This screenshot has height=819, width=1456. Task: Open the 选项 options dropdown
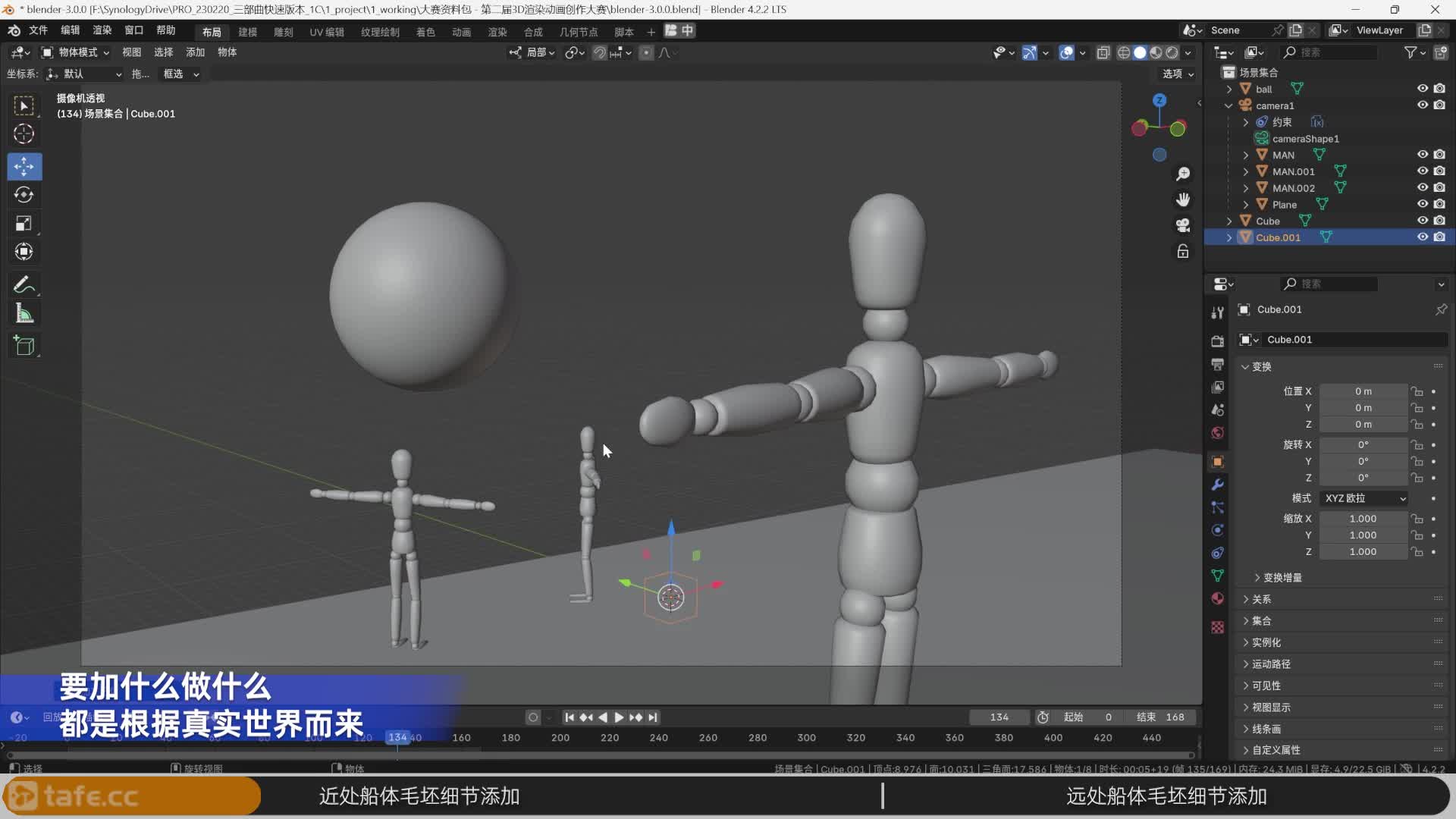1178,74
